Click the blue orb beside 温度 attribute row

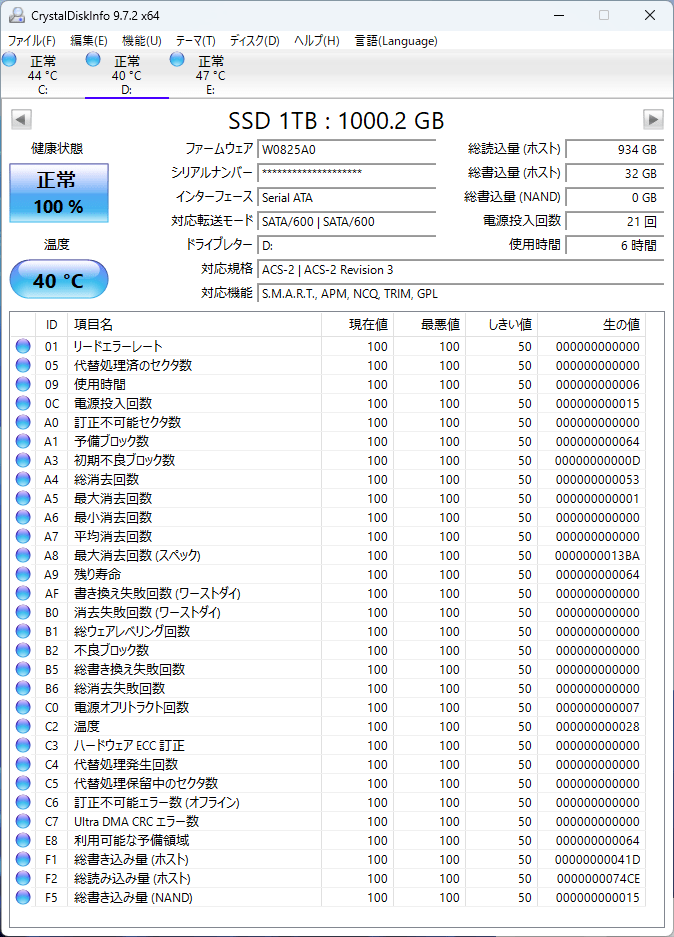coord(23,726)
